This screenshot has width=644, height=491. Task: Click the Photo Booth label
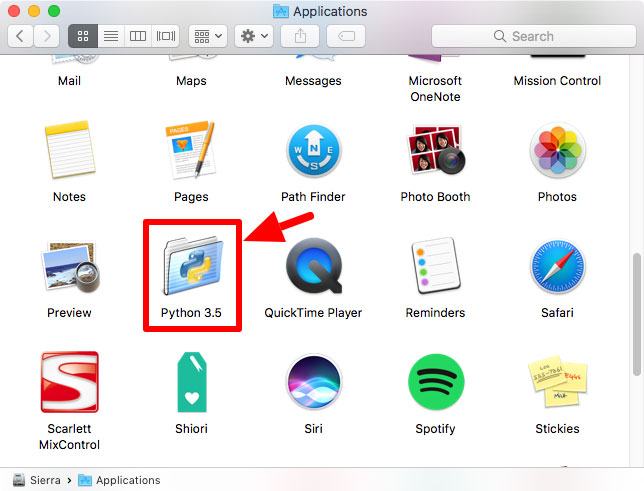pyautogui.click(x=435, y=196)
